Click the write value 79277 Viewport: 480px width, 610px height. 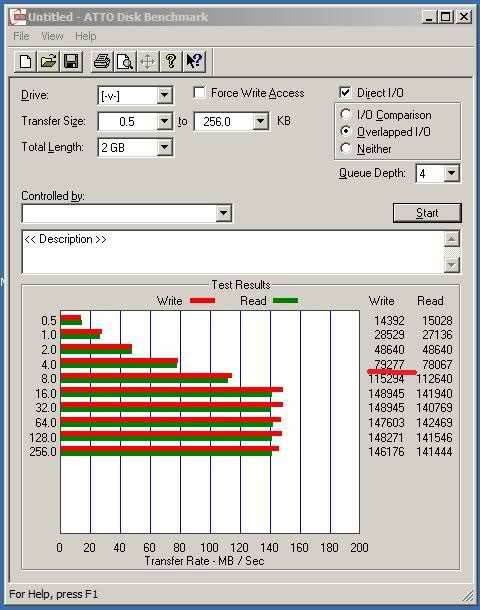pyautogui.click(x=389, y=365)
